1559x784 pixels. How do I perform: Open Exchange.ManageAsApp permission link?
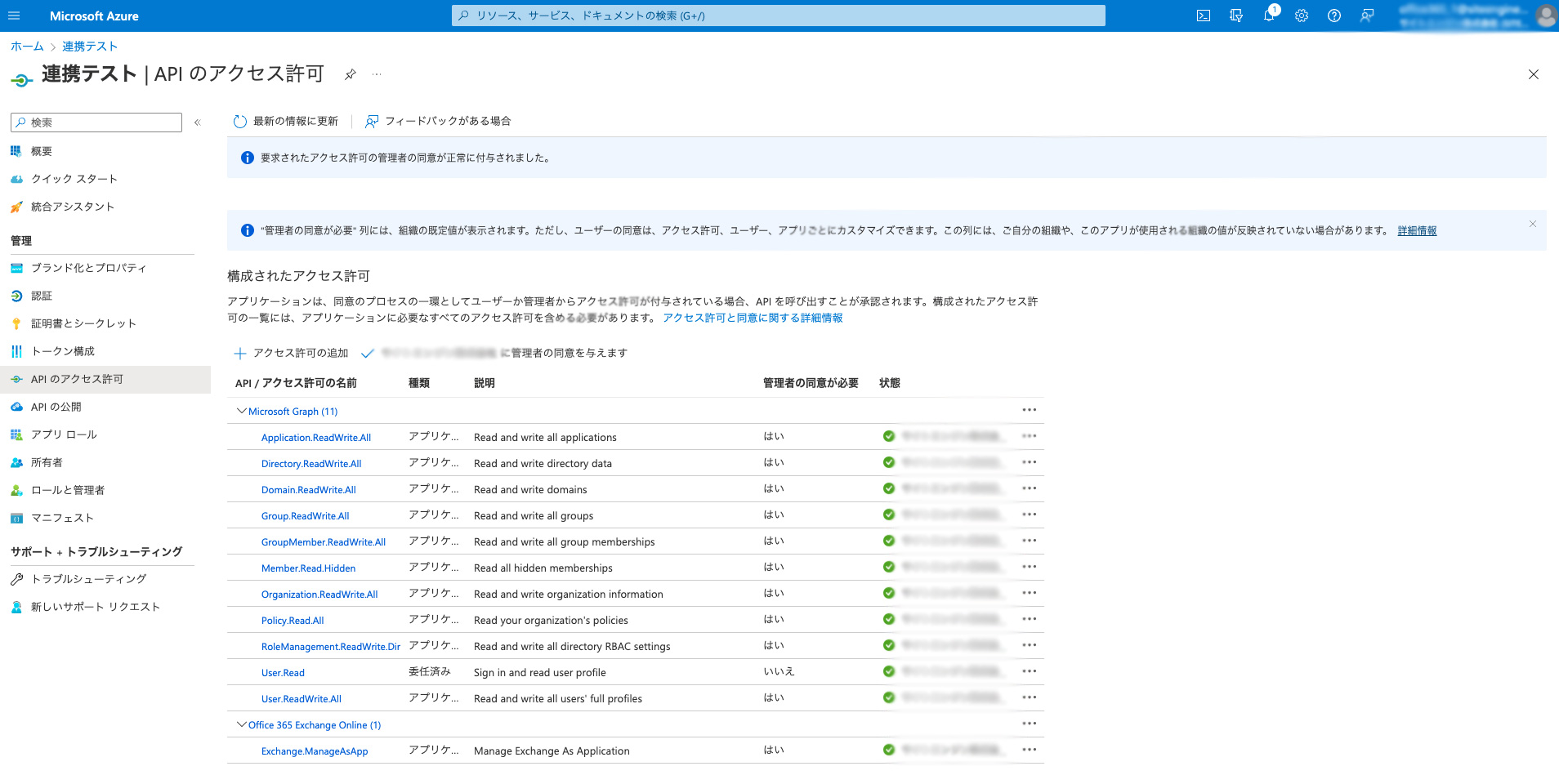click(315, 751)
